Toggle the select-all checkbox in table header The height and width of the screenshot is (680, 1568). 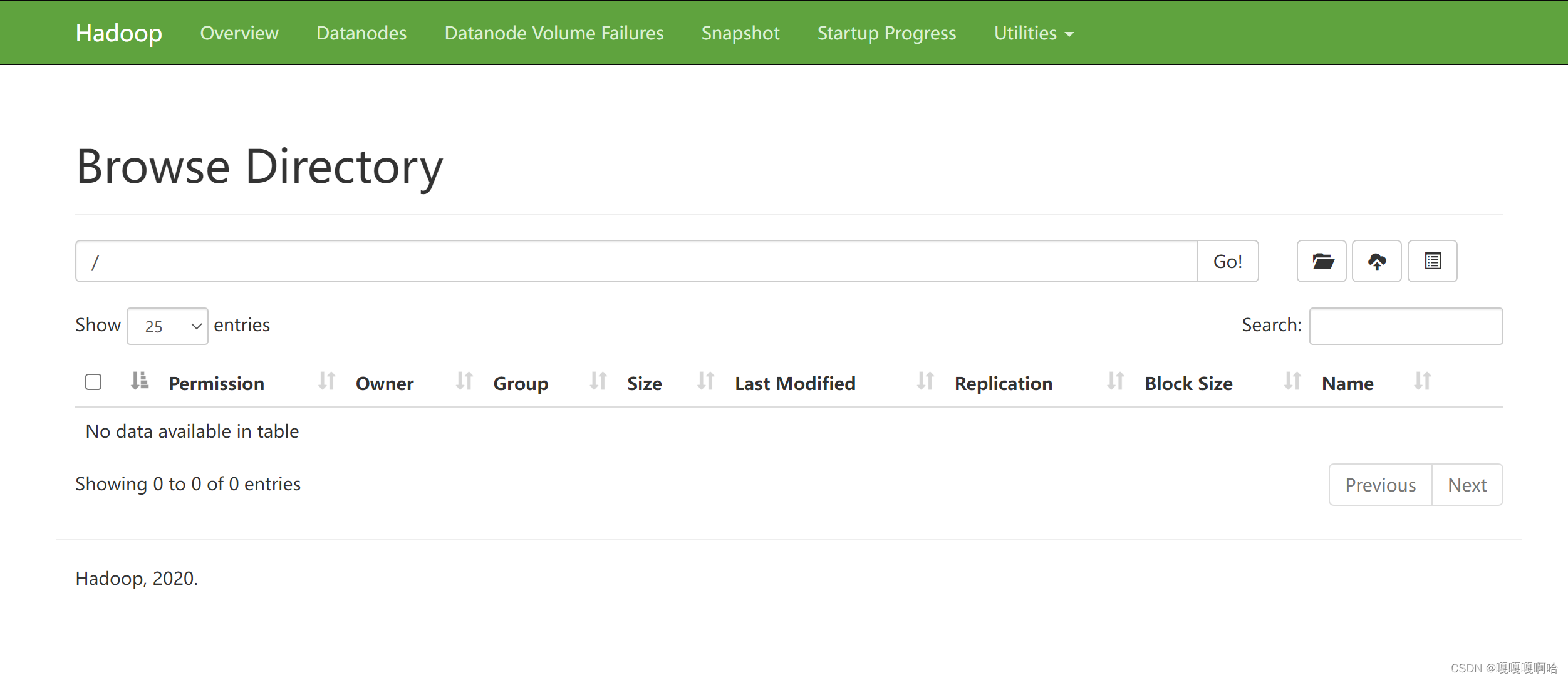(x=93, y=382)
